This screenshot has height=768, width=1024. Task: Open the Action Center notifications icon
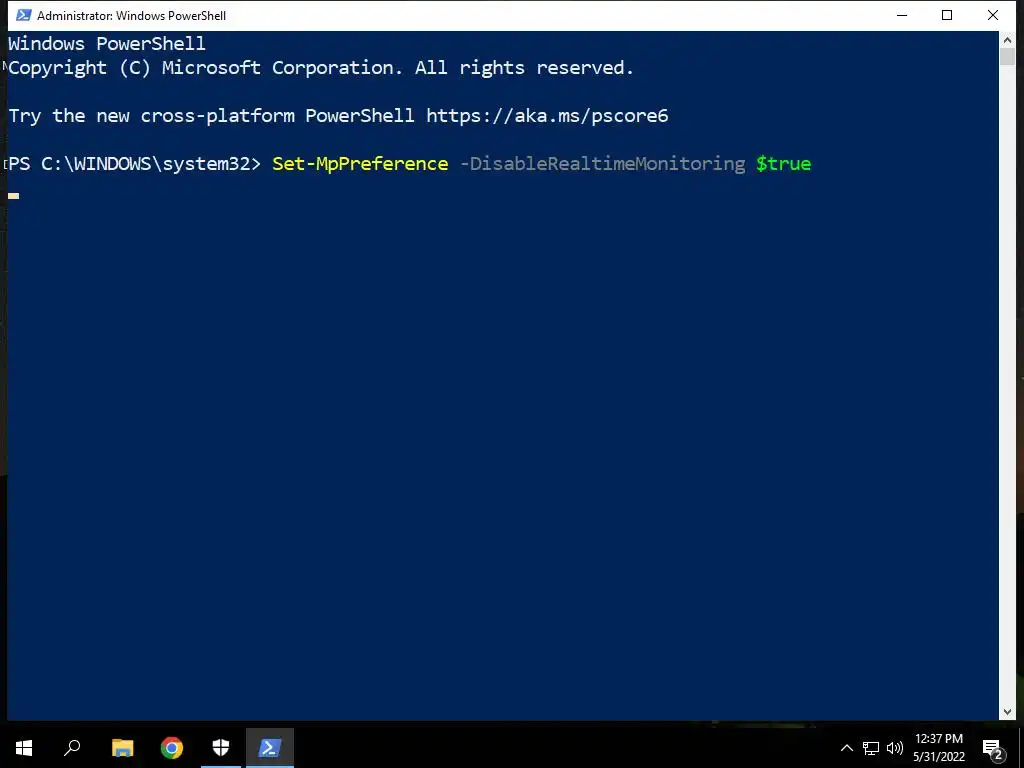[x=993, y=749]
